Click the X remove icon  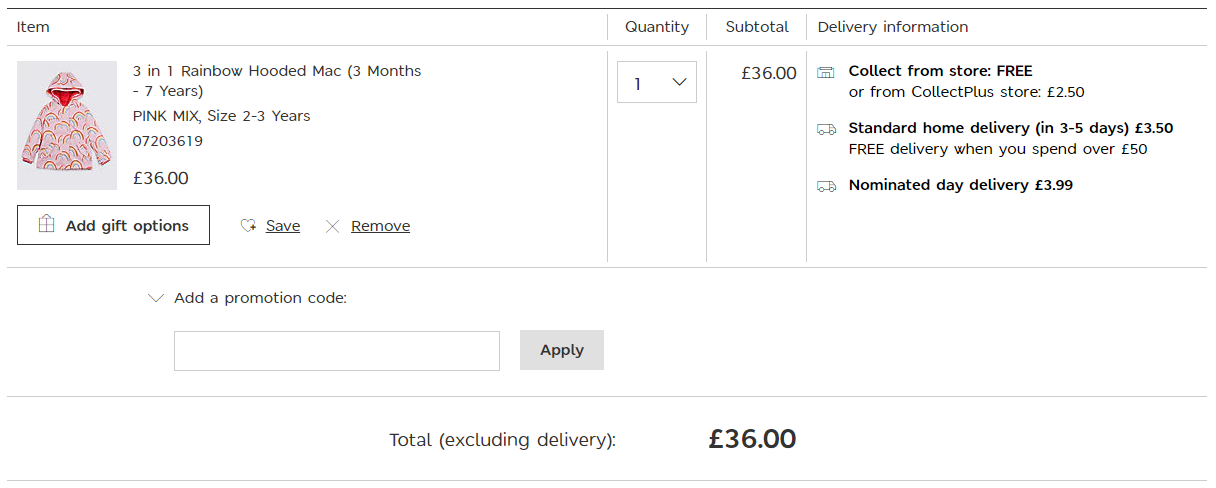pyautogui.click(x=333, y=226)
